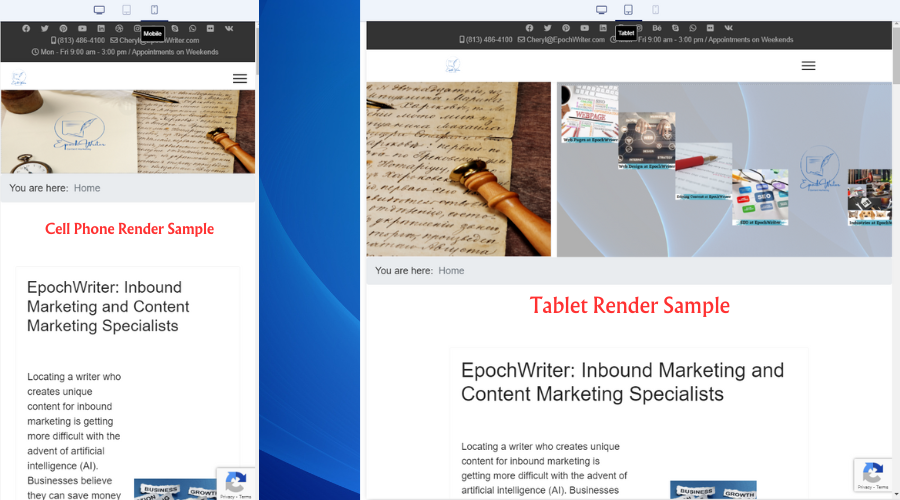The width and height of the screenshot is (900, 500).
Task: Expand hamburger menu in tablet preview
Action: [x=808, y=65]
